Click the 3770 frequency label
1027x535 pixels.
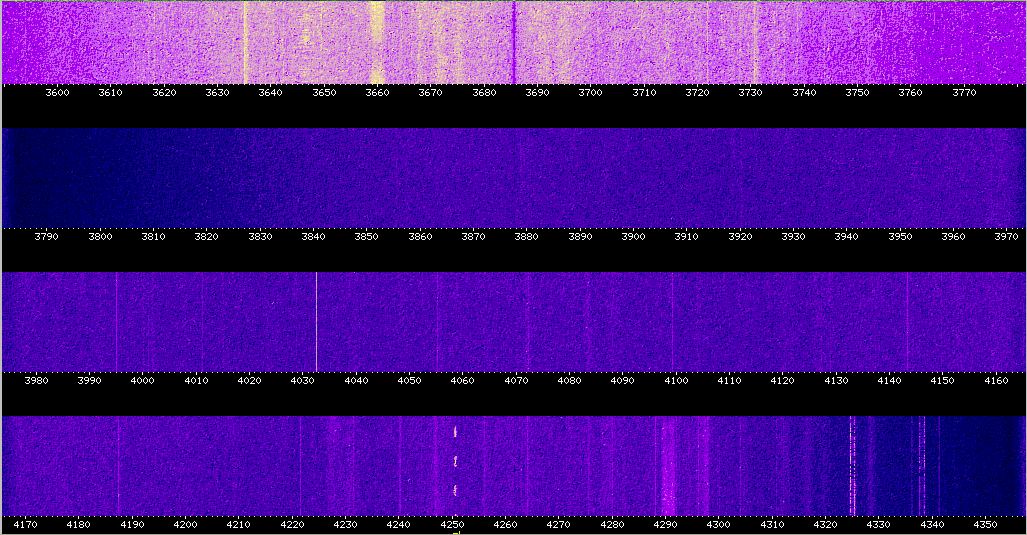pyautogui.click(x=964, y=93)
